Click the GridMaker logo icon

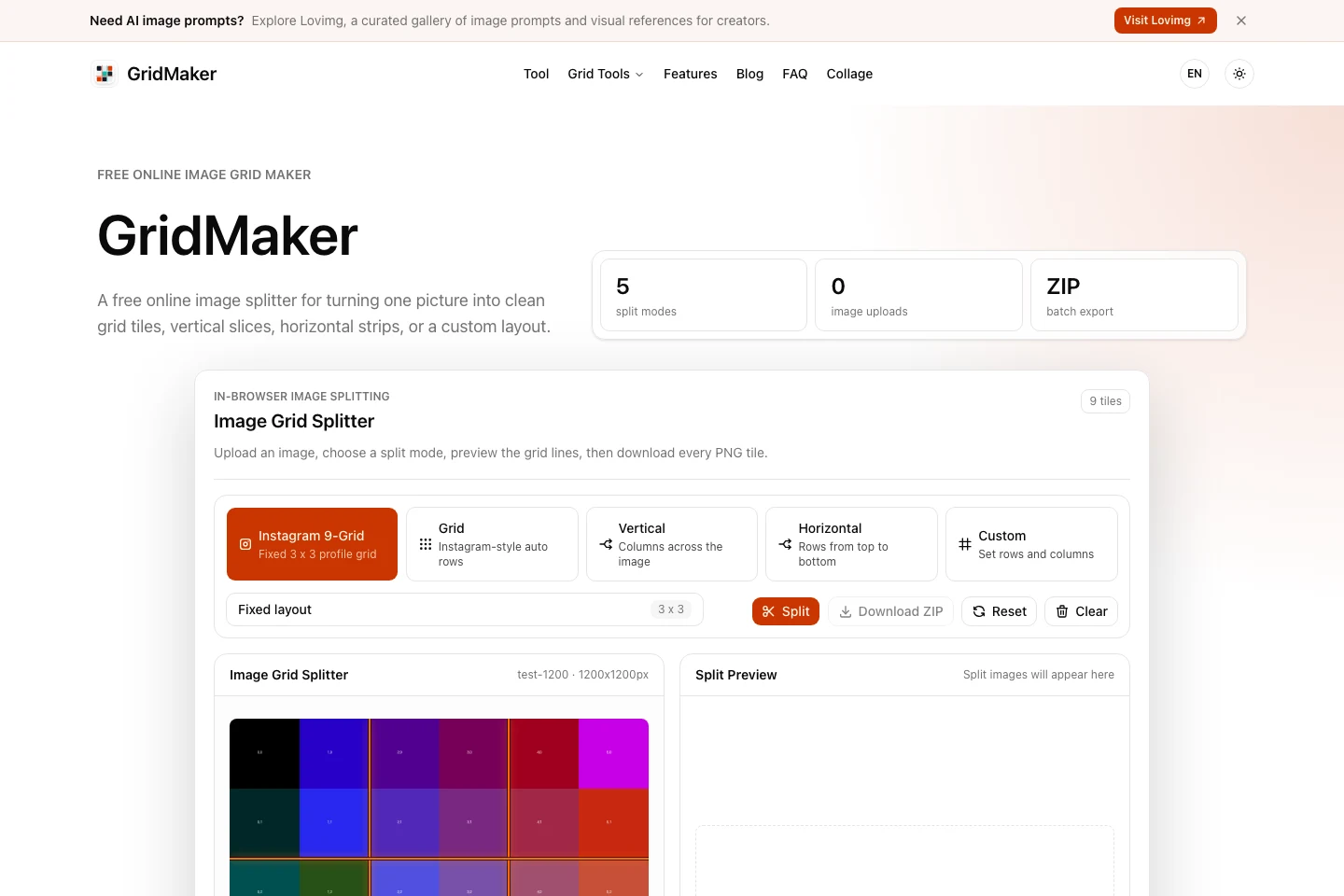105,74
